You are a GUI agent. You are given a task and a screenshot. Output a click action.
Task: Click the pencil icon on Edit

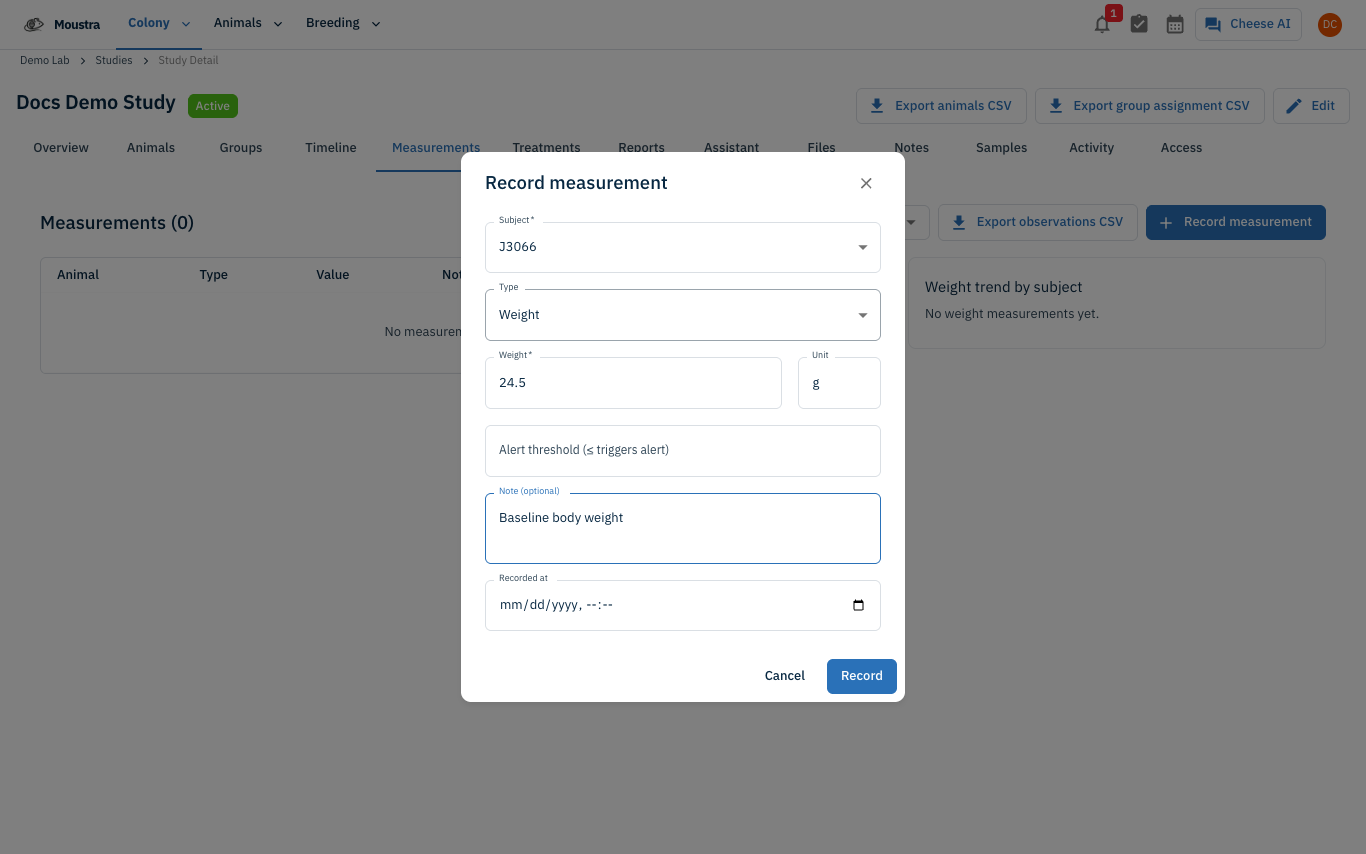(x=1294, y=106)
